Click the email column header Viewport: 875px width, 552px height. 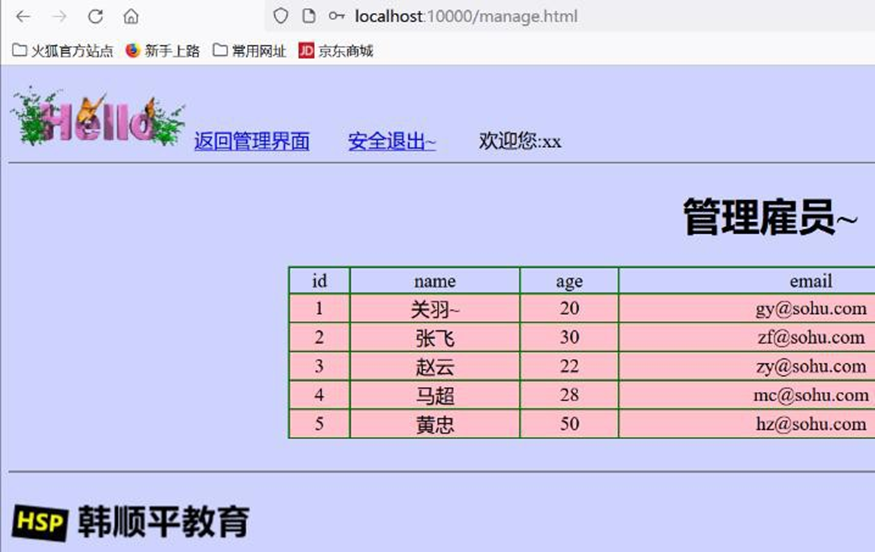point(810,282)
